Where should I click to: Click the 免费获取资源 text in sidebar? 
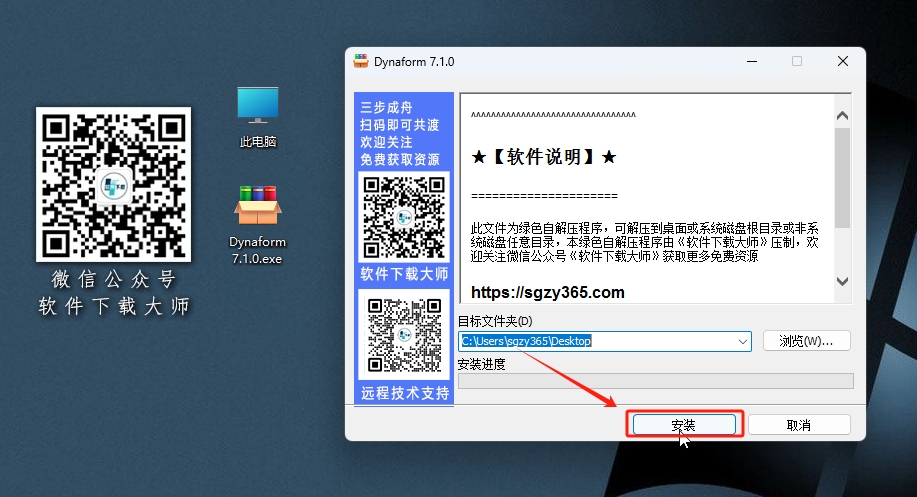tap(400, 160)
